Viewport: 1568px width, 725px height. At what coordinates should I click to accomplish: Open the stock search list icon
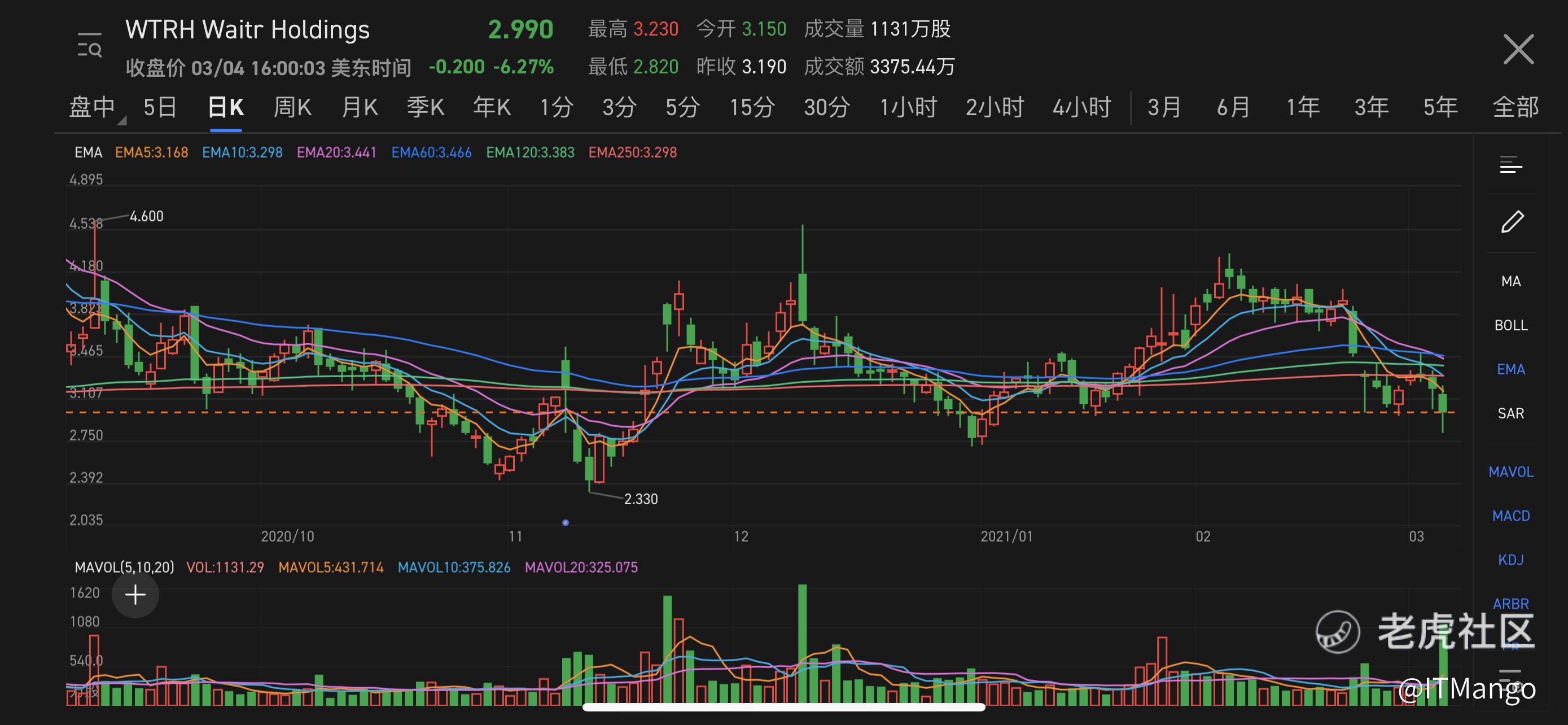(90, 46)
